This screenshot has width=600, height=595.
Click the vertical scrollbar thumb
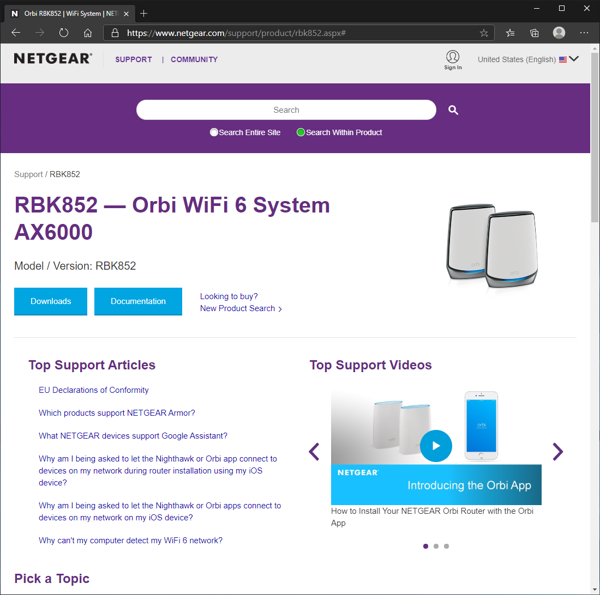594,137
